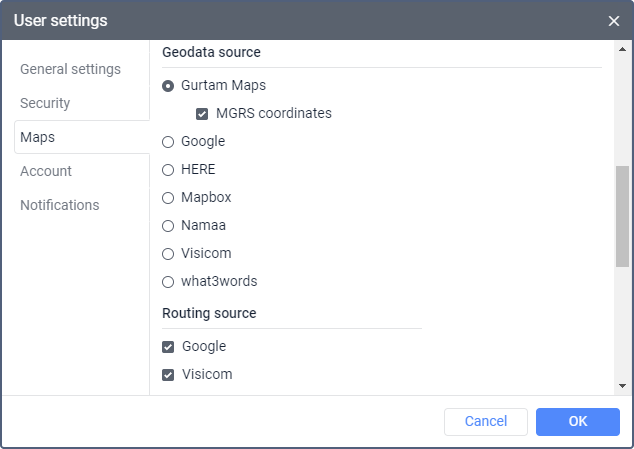This screenshot has height=449, width=634.
Task: Disable Google routing source checkbox
Action: point(168,347)
